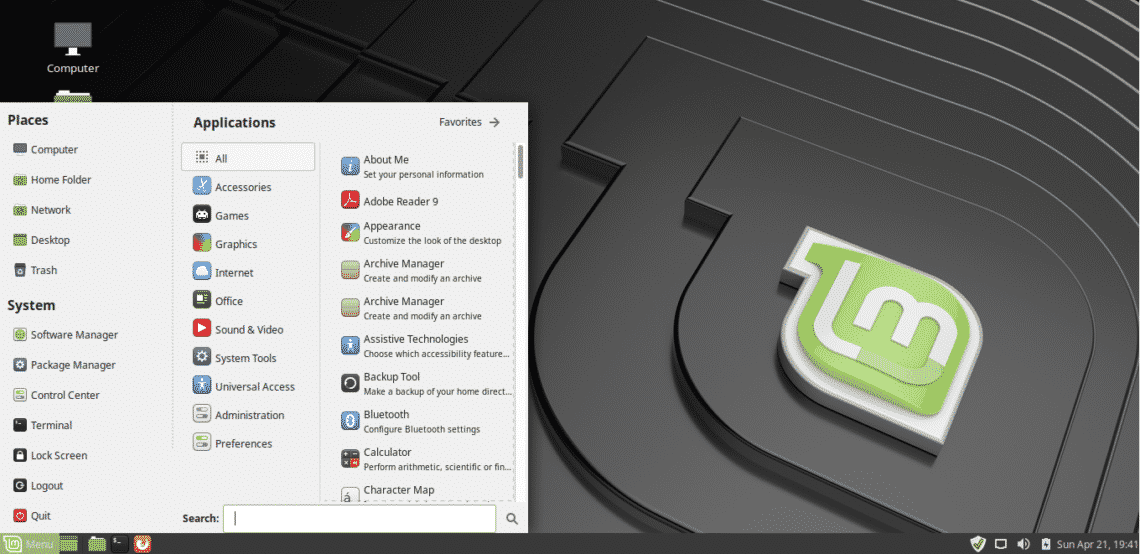Open Software Manager from the System section
Screen dimensions: 1140x554
click(x=73, y=335)
